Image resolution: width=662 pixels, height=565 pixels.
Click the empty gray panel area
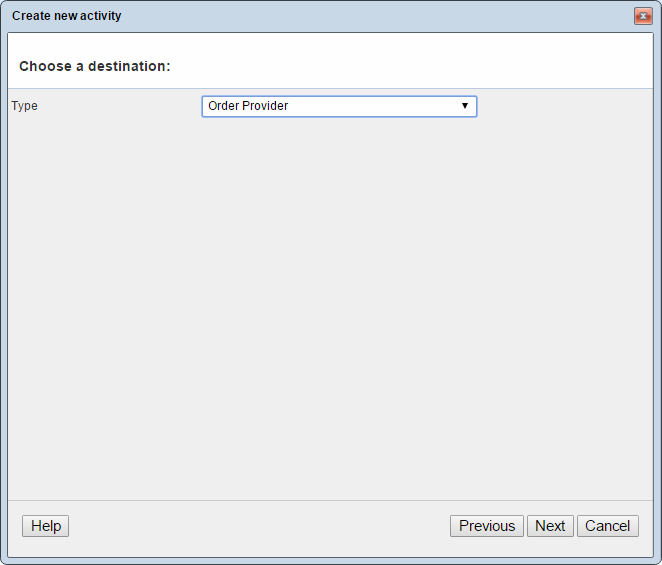tap(330, 300)
